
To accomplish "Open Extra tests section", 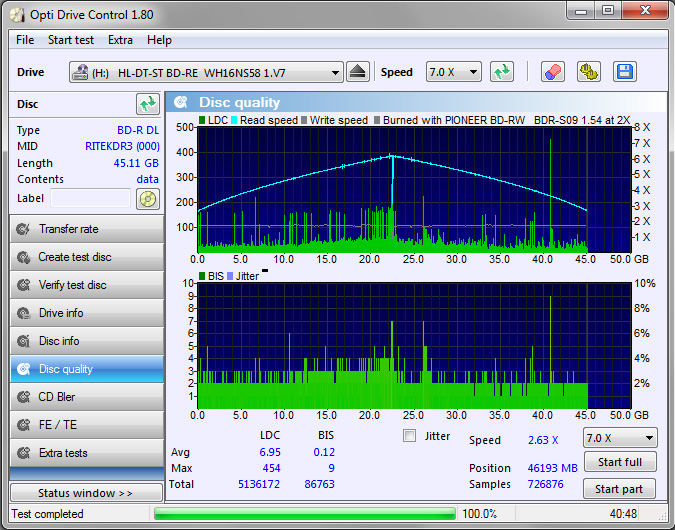I will tap(87, 453).
